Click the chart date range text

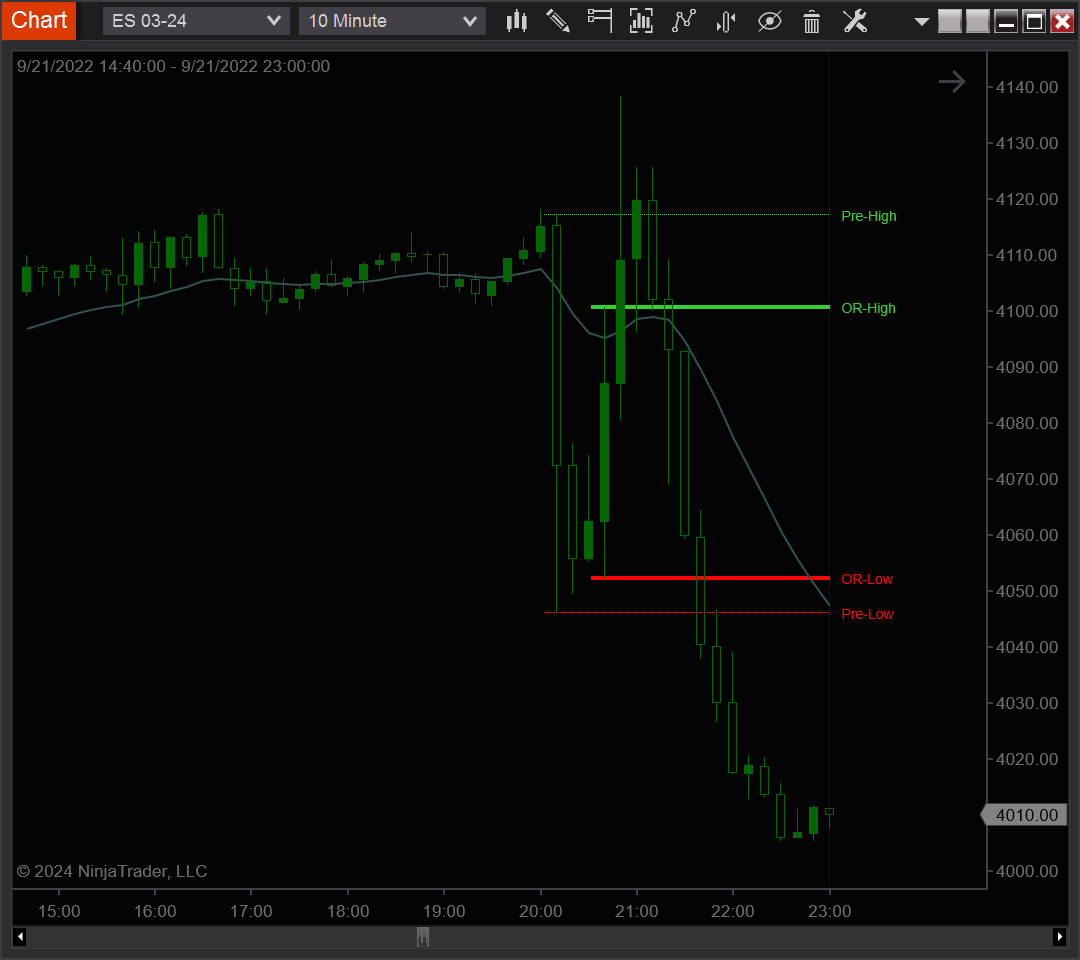coord(174,66)
